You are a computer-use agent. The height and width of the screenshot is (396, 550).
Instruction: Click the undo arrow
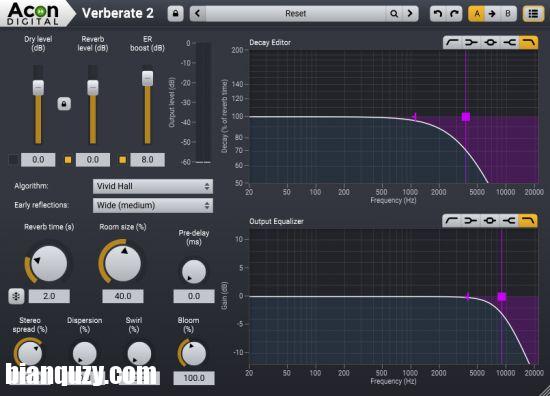(x=438, y=14)
